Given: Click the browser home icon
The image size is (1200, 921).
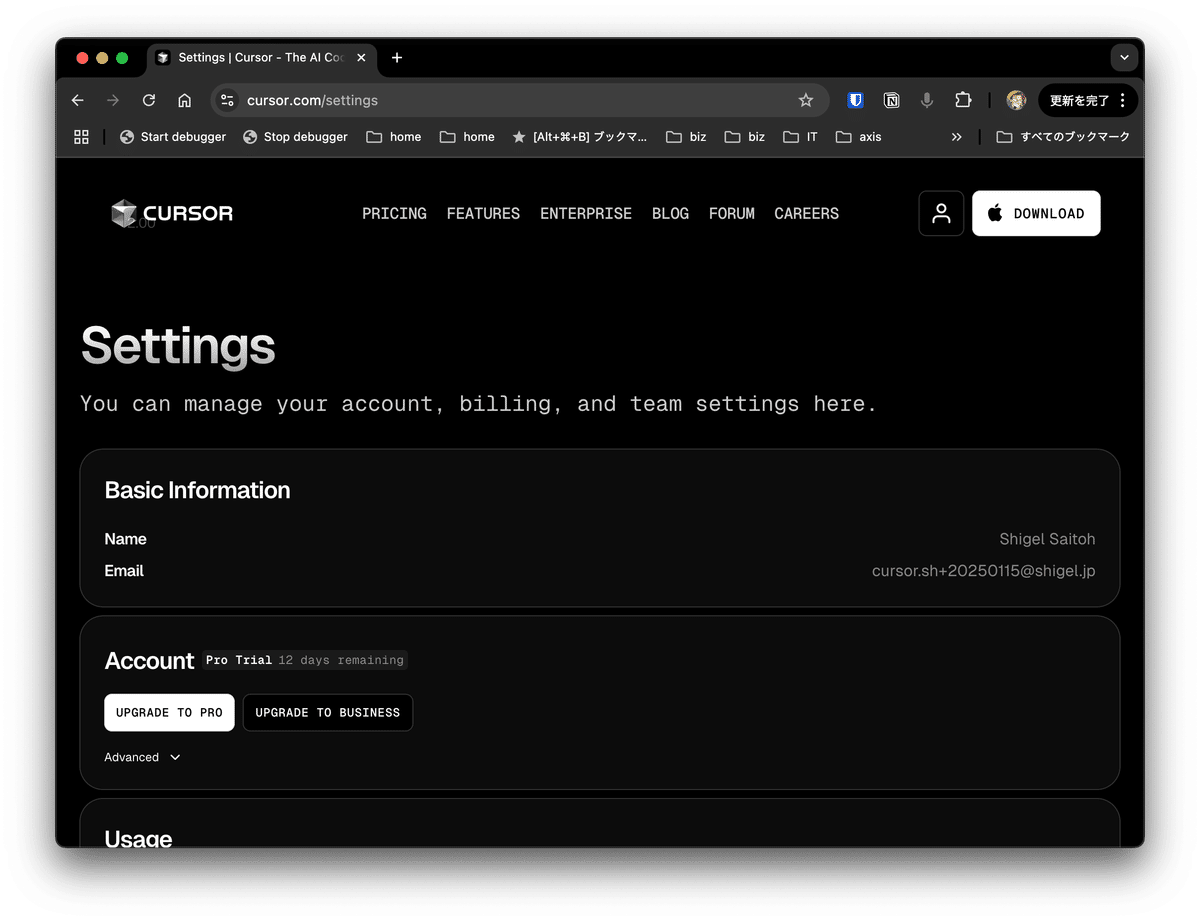Looking at the screenshot, I should [184, 100].
